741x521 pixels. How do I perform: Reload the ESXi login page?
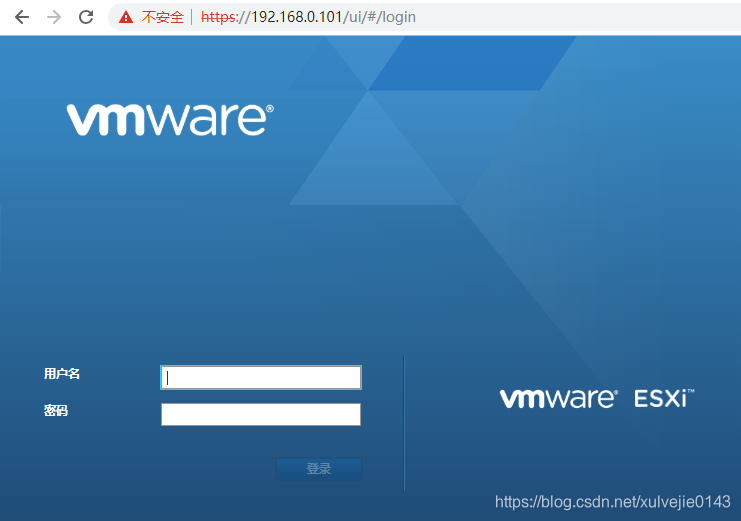[86, 17]
